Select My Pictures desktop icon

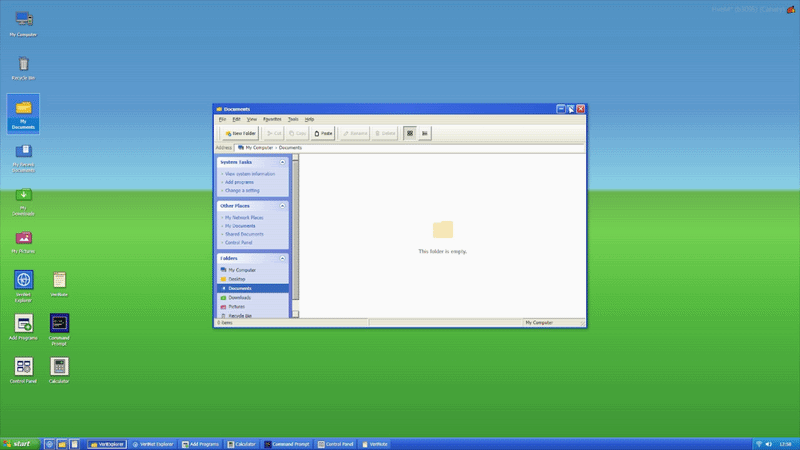pyautogui.click(x=23, y=242)
